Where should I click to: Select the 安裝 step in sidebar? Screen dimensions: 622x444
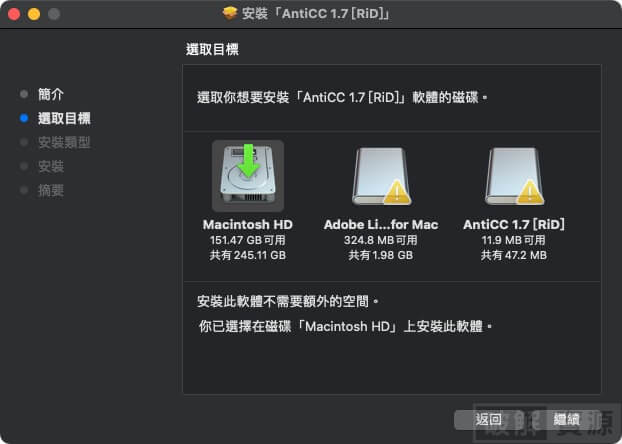point(51,166)
